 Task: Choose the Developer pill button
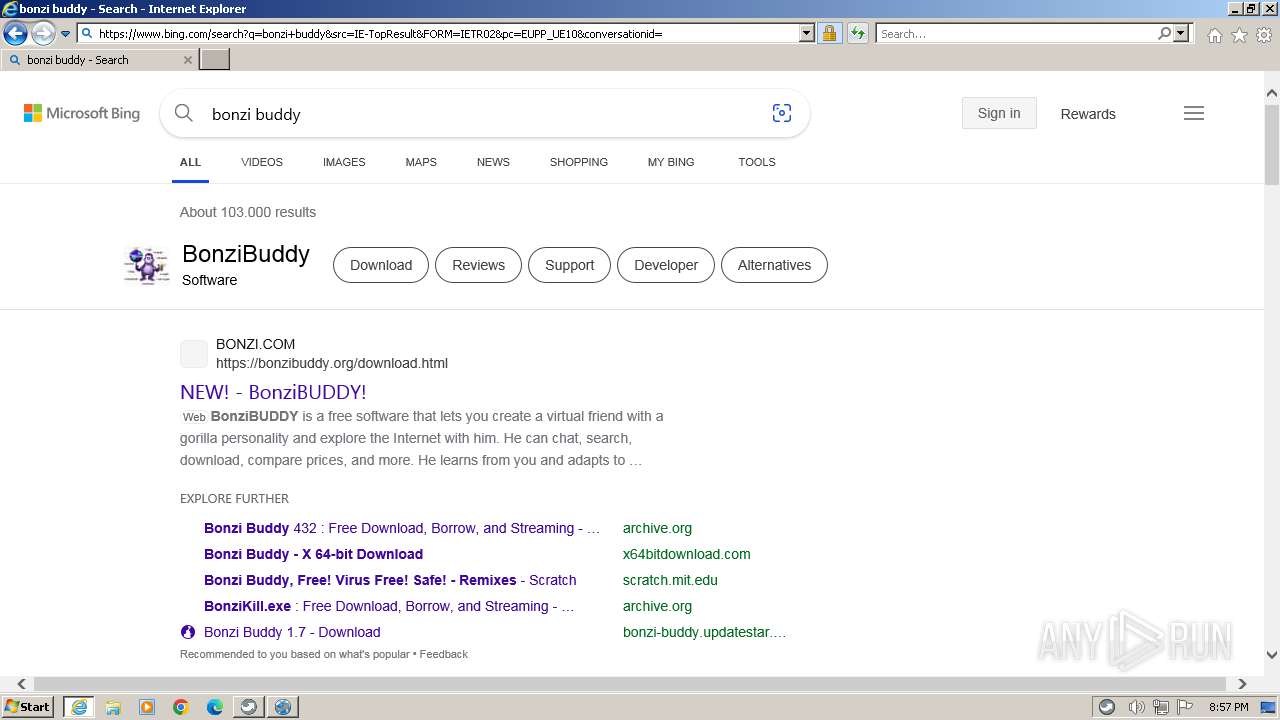pyautogui.click(x=666, y=265)
